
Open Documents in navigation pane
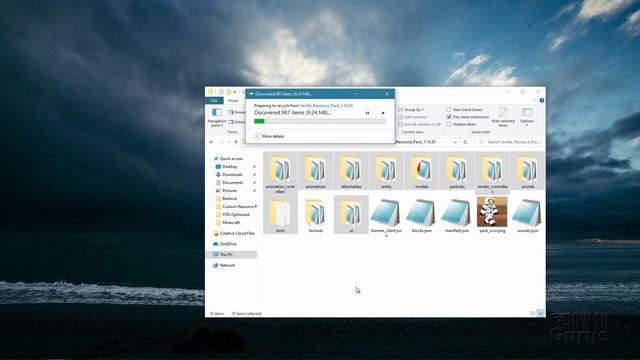(x=232, y=182)
